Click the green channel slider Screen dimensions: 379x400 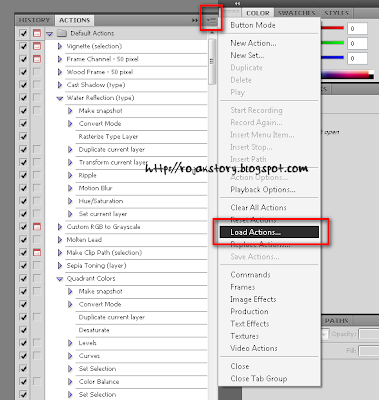pyautogui.click(x=332, y=43)
